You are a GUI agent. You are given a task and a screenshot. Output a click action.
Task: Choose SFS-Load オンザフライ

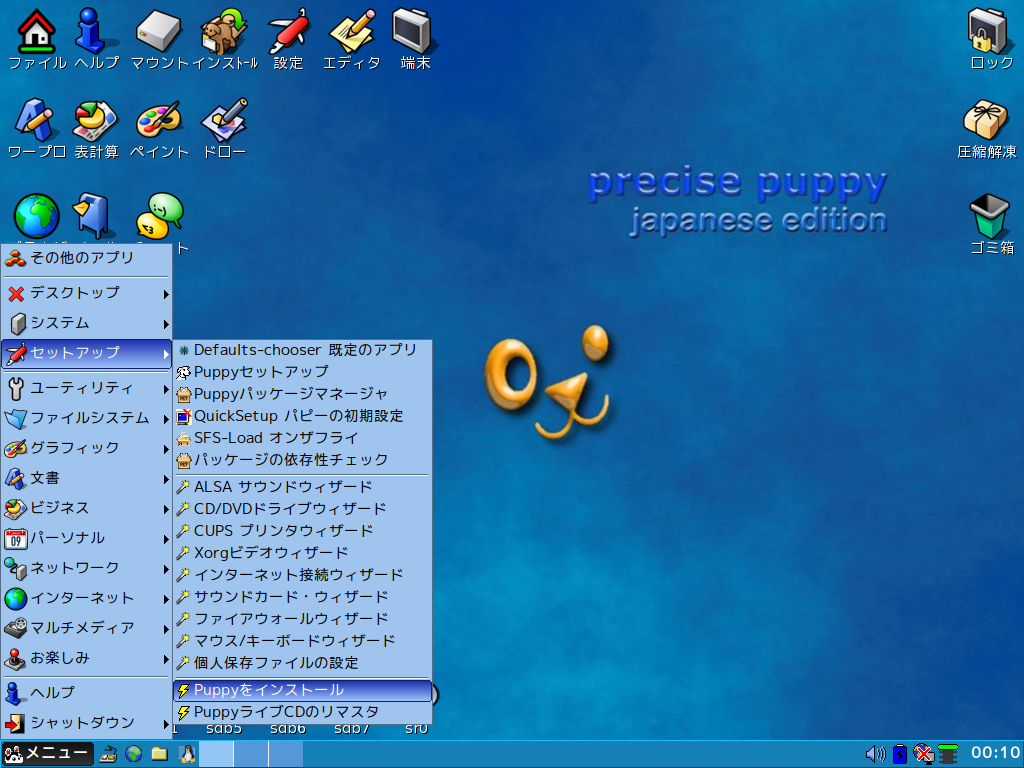pos(302,439)
